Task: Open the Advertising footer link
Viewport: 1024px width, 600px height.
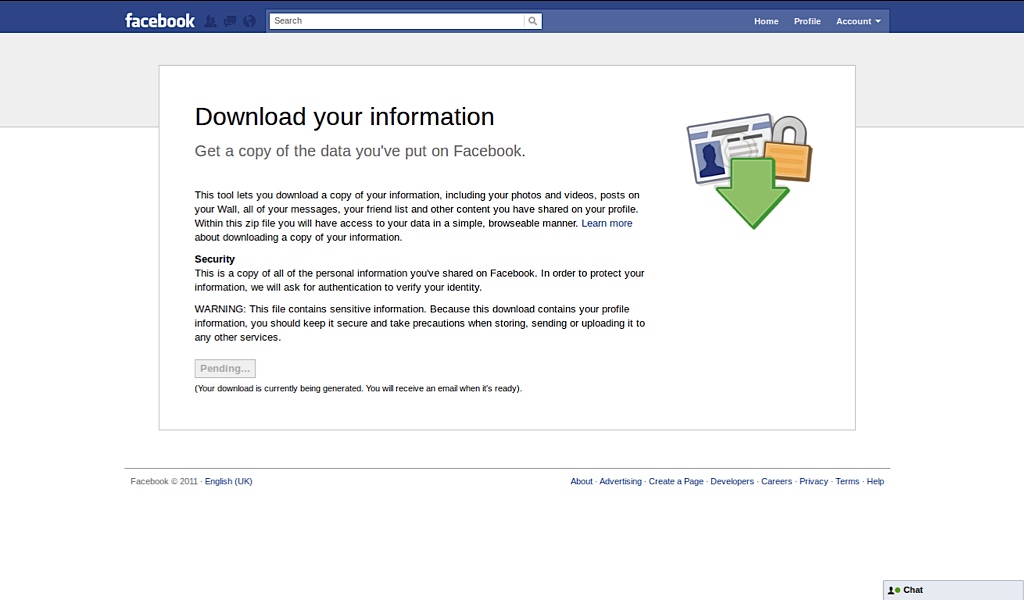Action: click(x=620, y=481)
